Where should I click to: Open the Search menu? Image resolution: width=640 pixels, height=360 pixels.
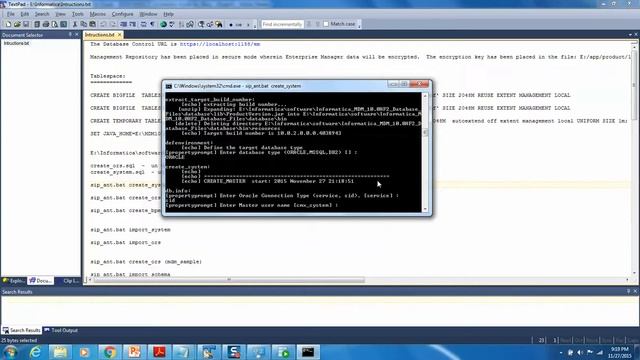point(42,14)
